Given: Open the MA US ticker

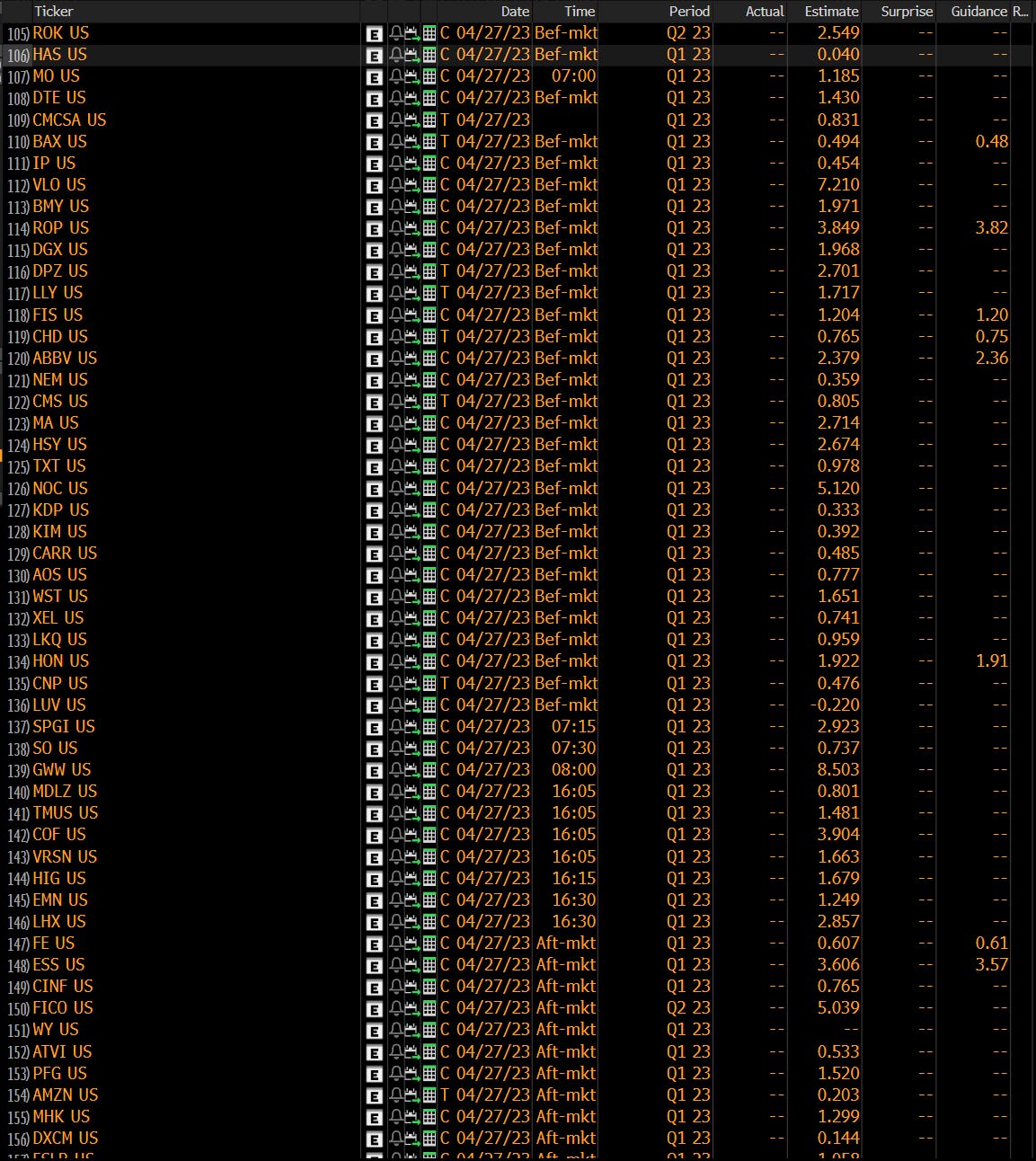Looking at the screenshot, I should (56, 423).
